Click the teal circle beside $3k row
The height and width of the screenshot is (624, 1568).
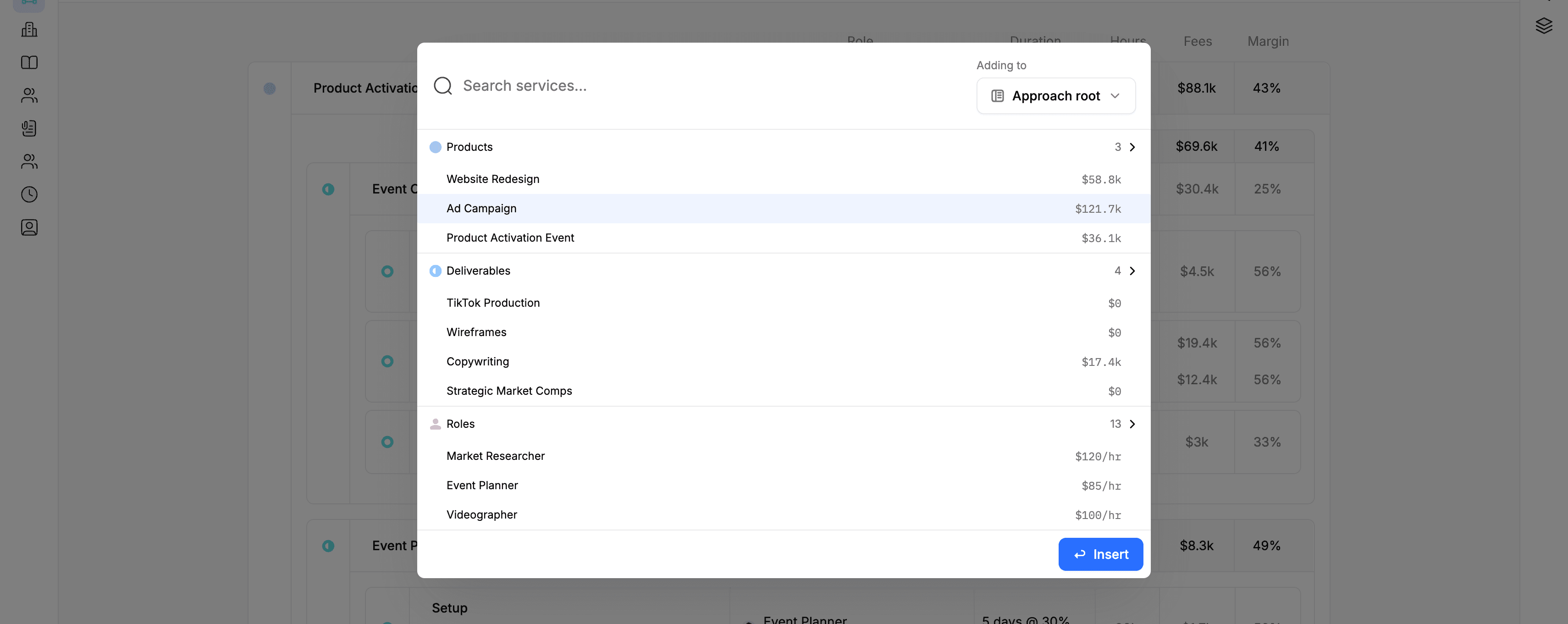coord(387,442)
